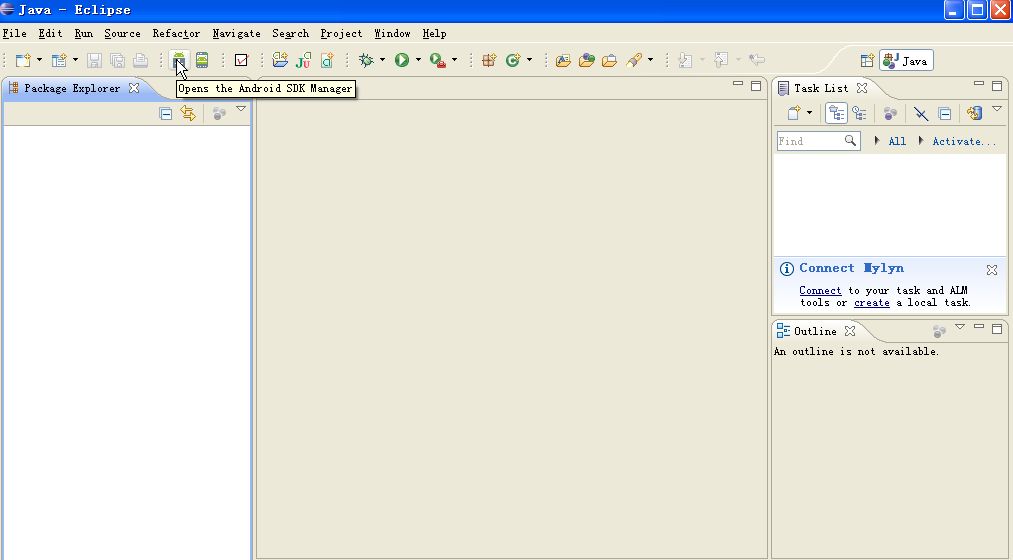
Task: Click the Connect link in Mylyn notice
Action: coord(820,291)
